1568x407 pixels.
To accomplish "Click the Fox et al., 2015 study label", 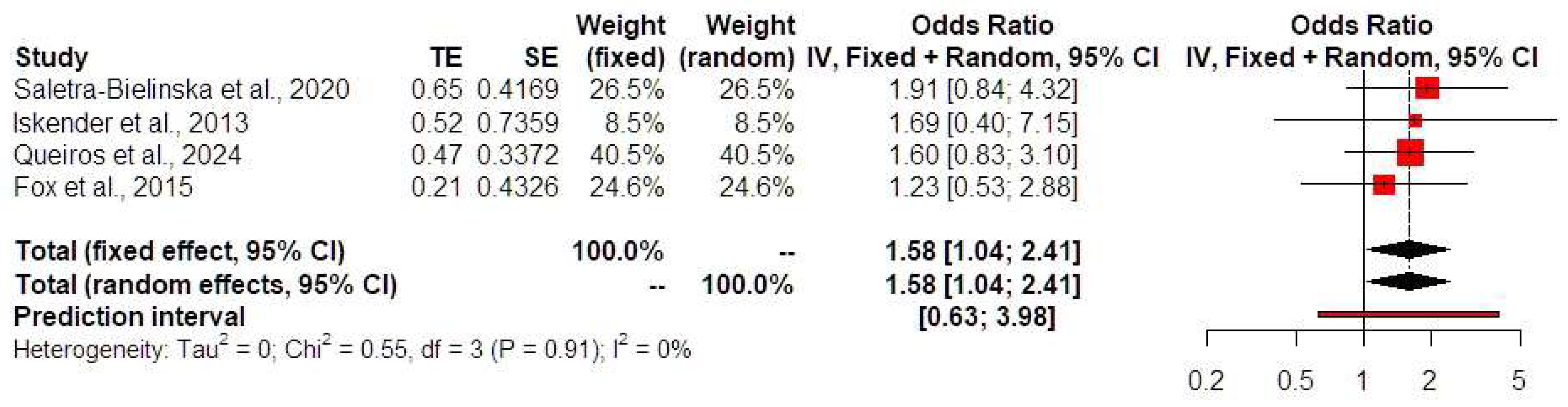I will click(103, 187).
